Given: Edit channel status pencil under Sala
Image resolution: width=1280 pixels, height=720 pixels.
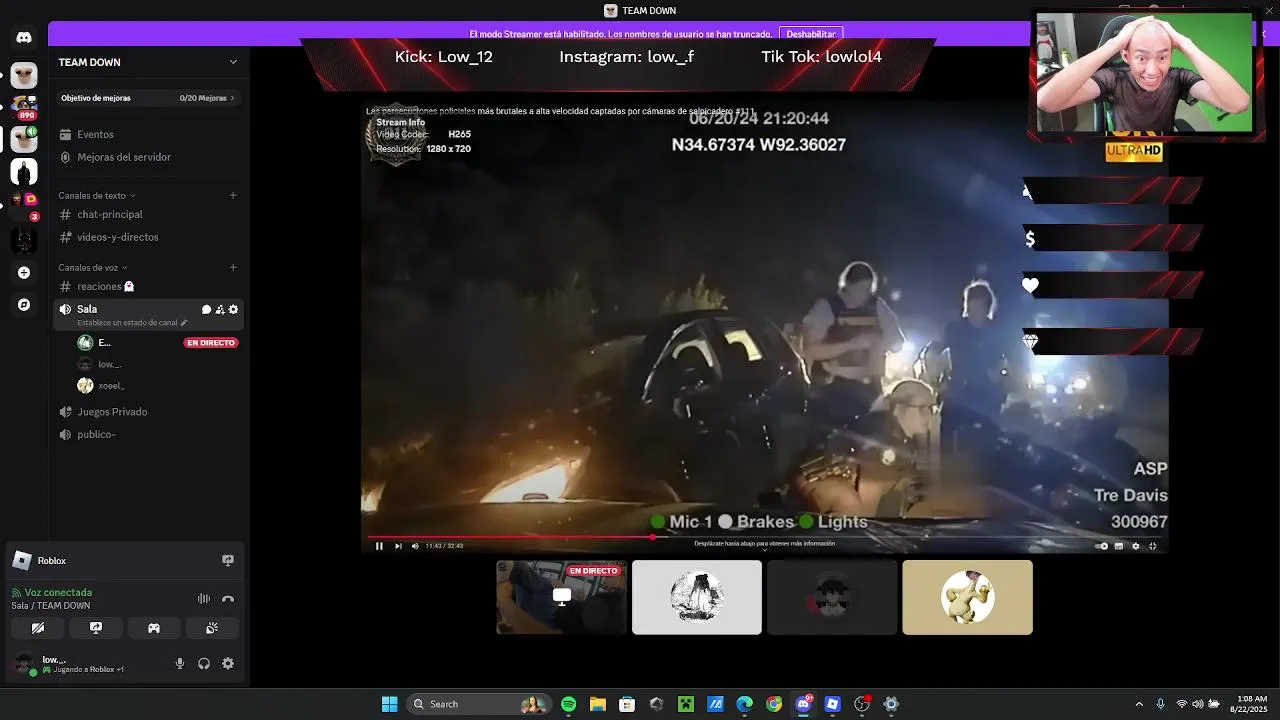Looking at the screenshot, I should (x=184, y=323).
